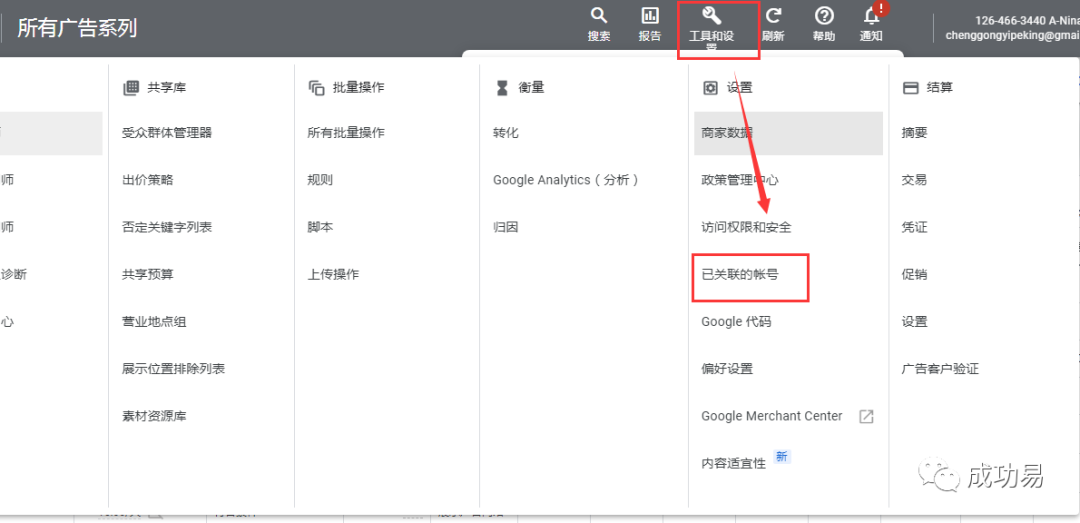The width and height of the screenshot is (1080, 523).
Task: Click the 共享库 section icon
Action: (x=130, y=88)
